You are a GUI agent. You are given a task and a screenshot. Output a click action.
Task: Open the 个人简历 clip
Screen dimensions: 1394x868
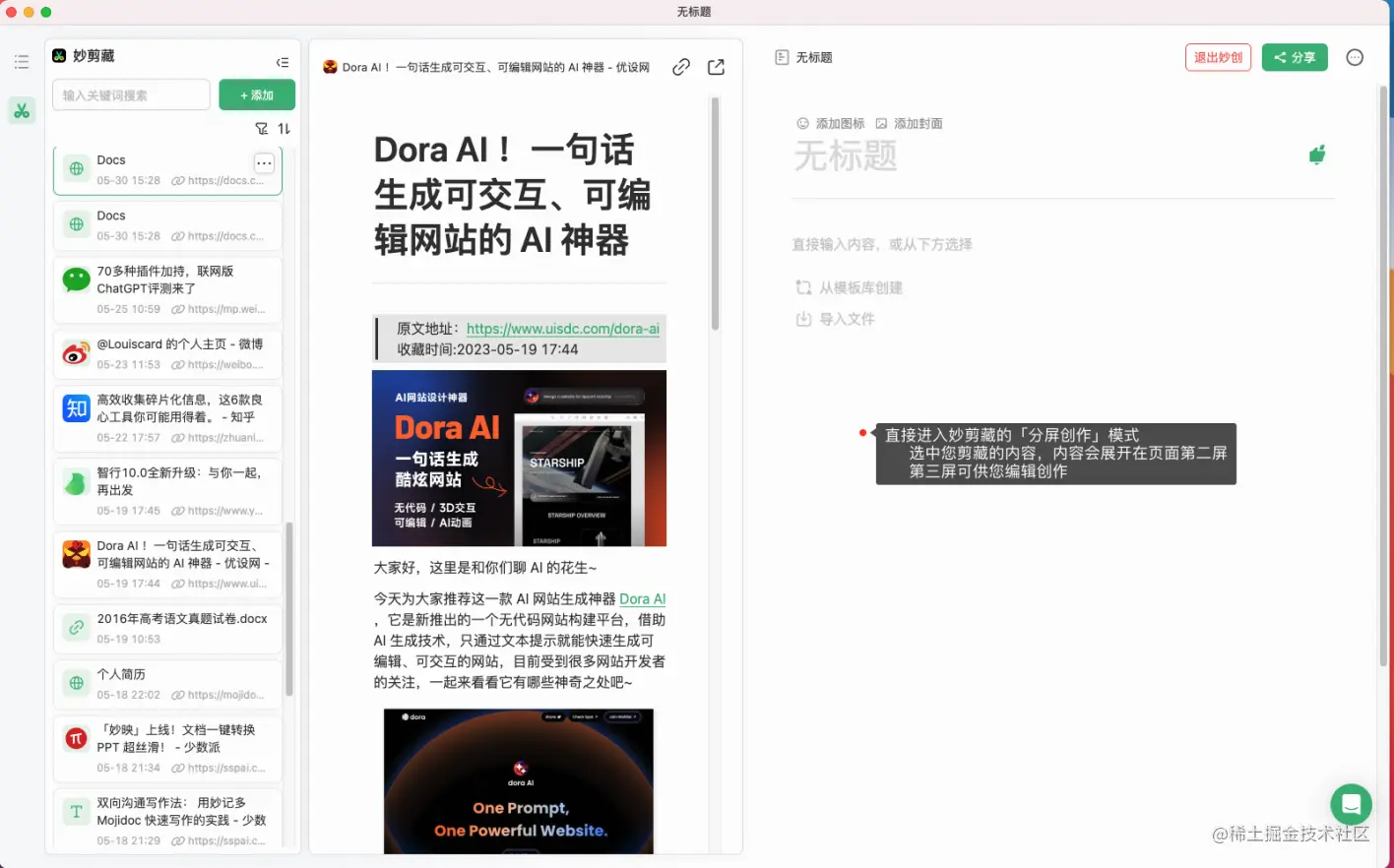click(167, 684)
